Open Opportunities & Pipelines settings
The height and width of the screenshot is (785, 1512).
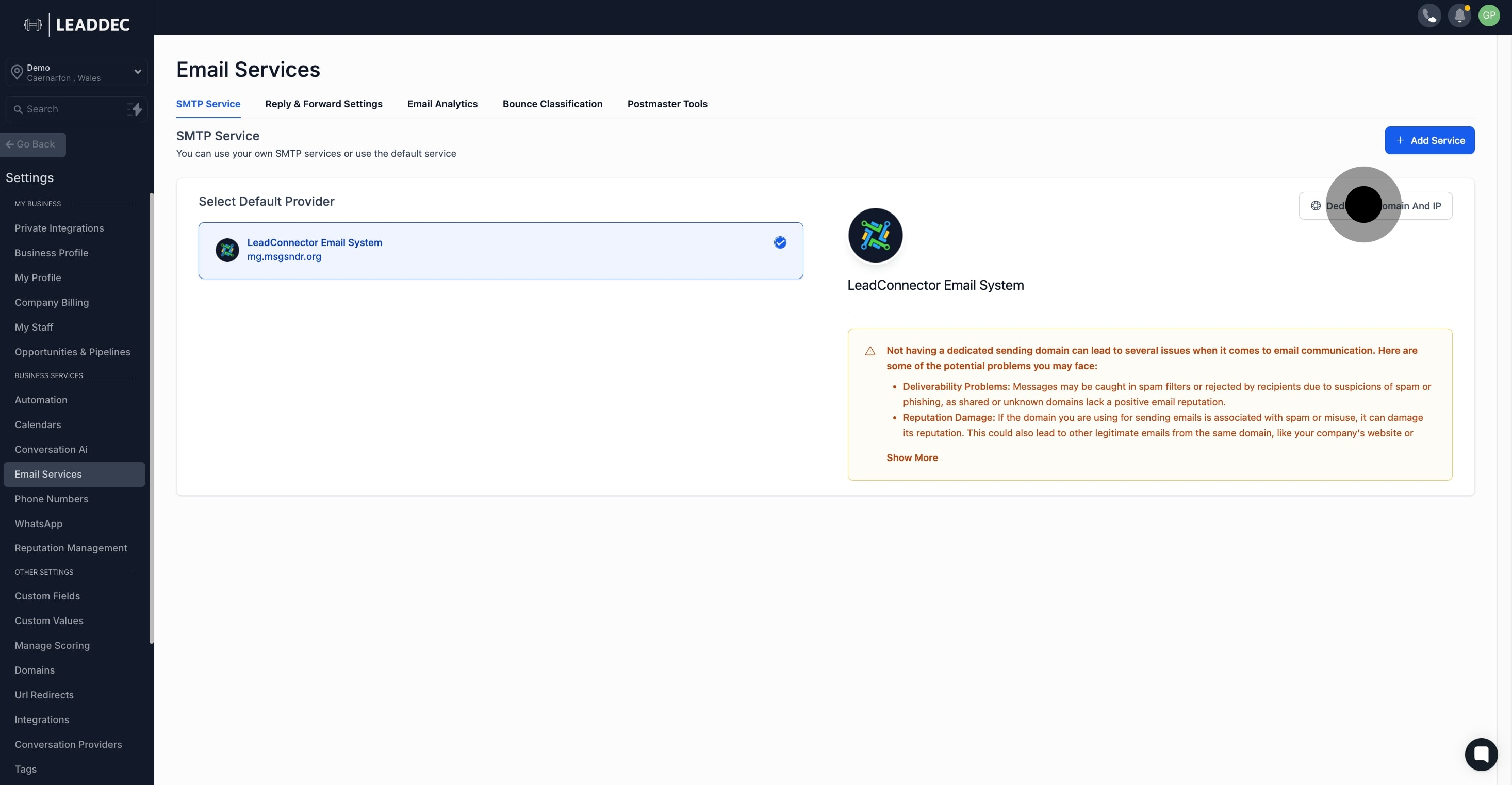pyautogui.click(x=72, y=352)
